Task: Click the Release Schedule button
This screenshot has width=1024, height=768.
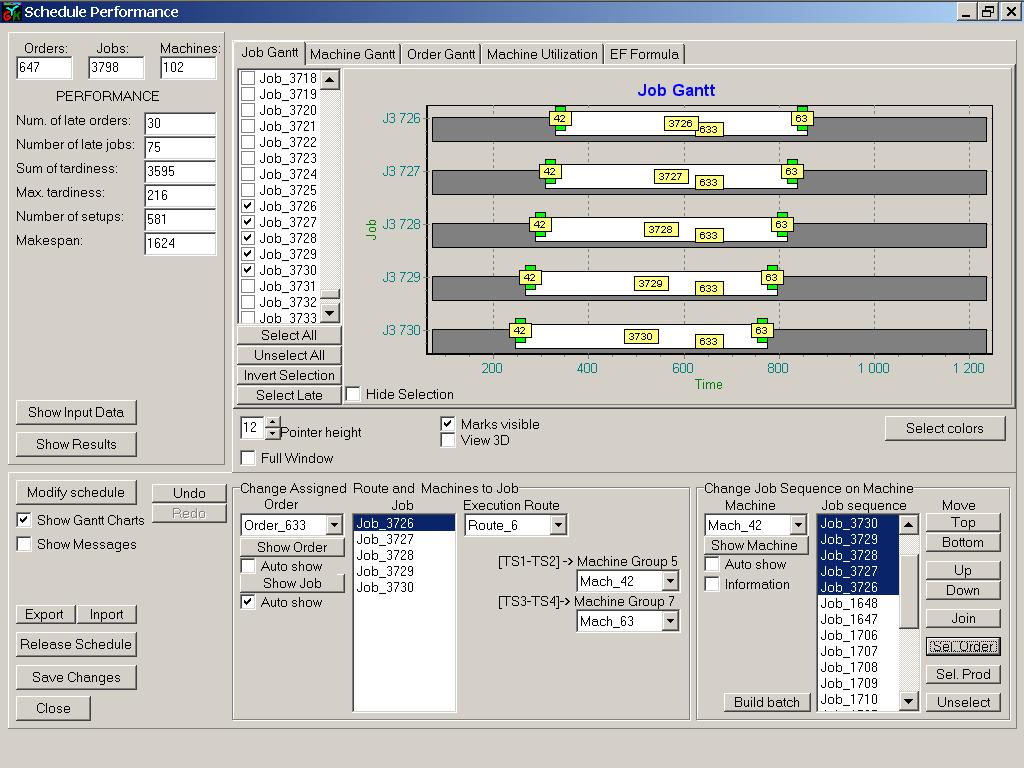Action: tap(76, 645)
